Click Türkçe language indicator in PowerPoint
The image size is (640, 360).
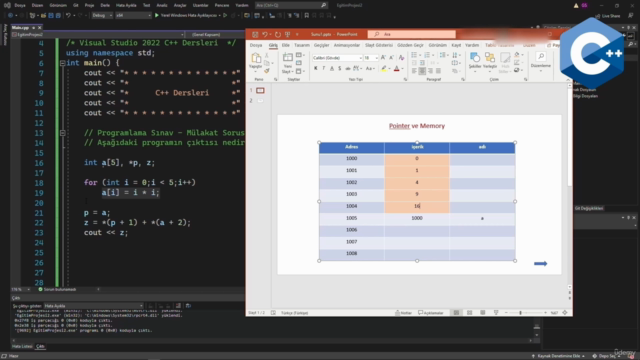pyautogui.click(x=294, y=313)
